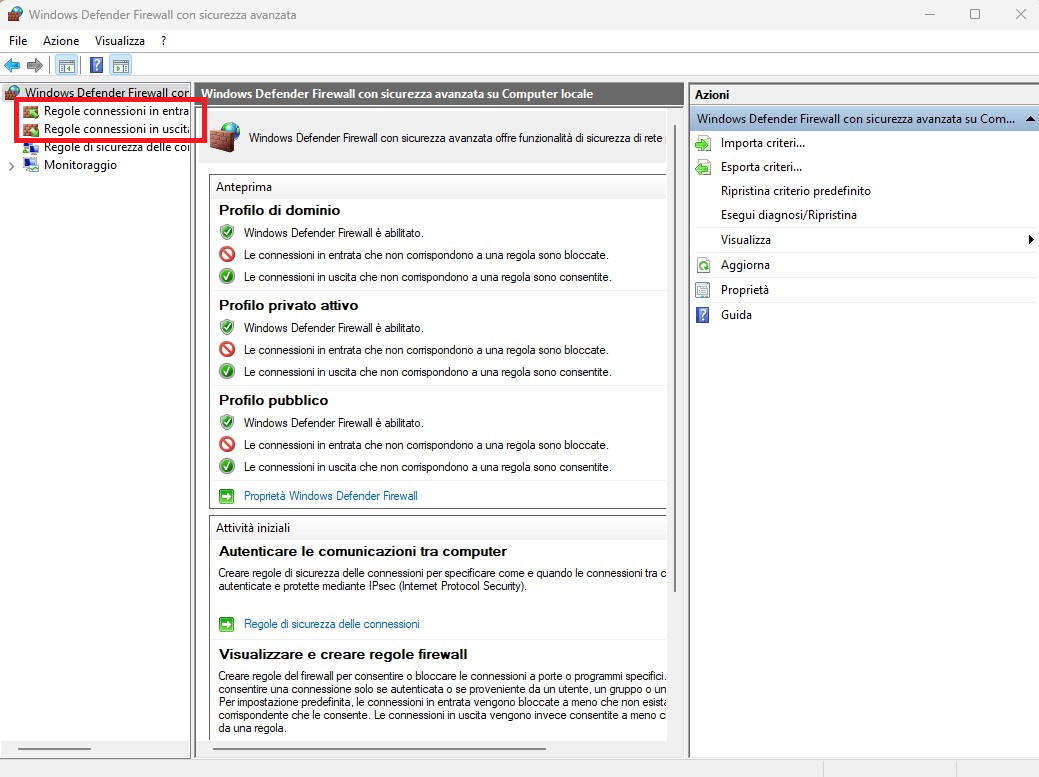This screenshot has height=777, width=1039.
Task: Click the Importa criteri action icon
Action: (703, 143)
